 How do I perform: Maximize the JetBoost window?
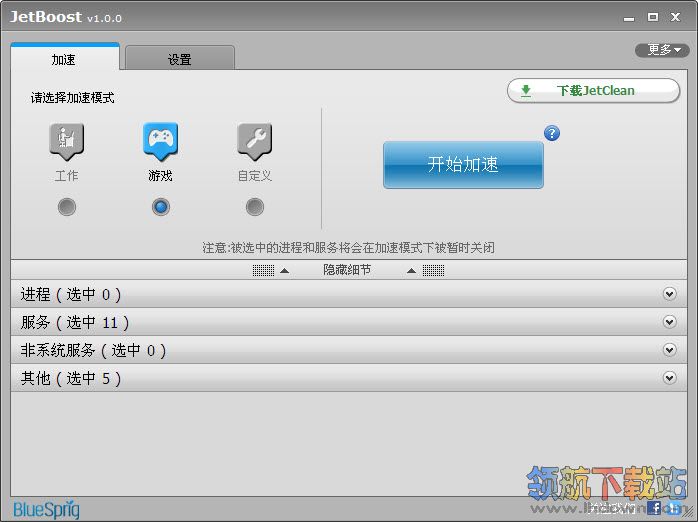pyautogui.click(x=653, y=17)
